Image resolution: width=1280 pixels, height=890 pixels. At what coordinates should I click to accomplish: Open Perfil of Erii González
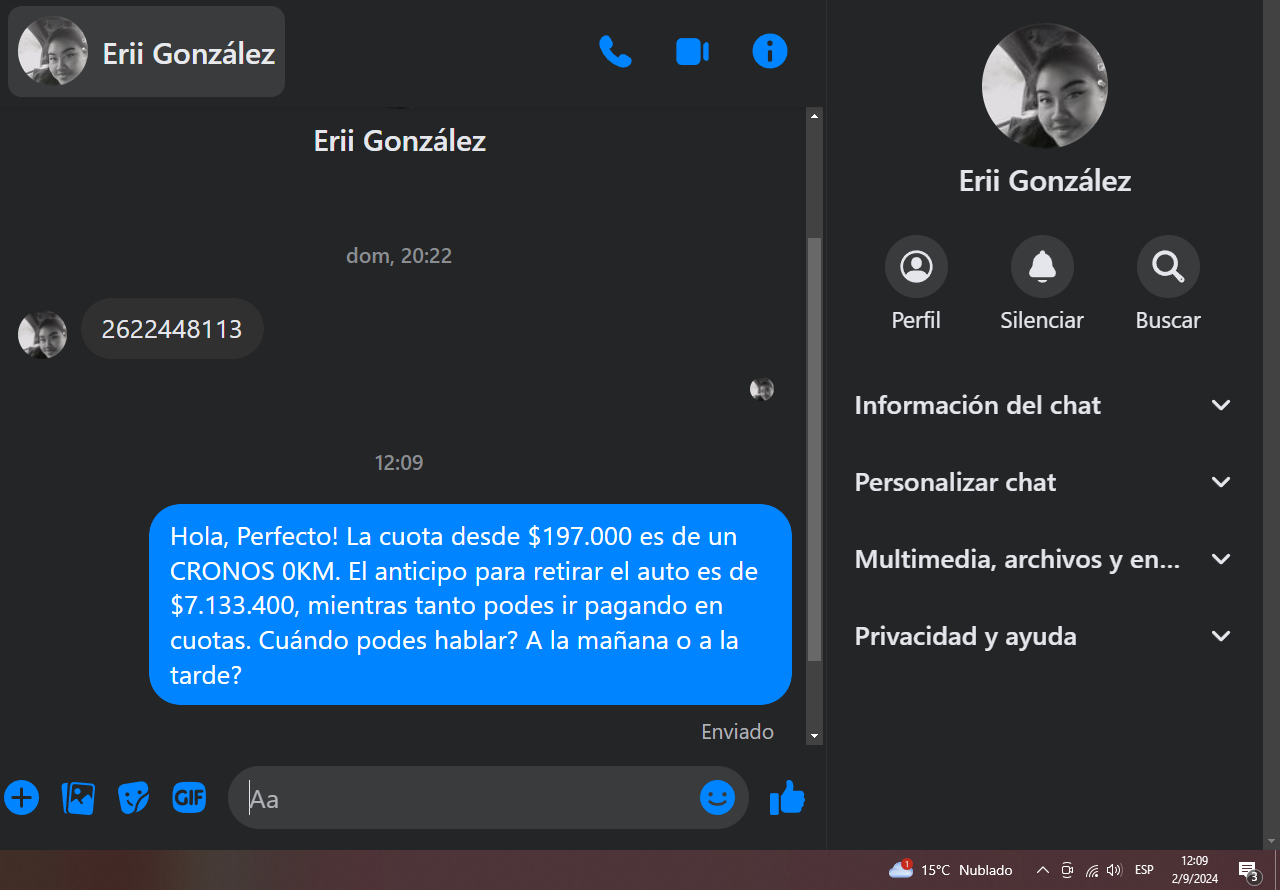click(x=916, y=266)
